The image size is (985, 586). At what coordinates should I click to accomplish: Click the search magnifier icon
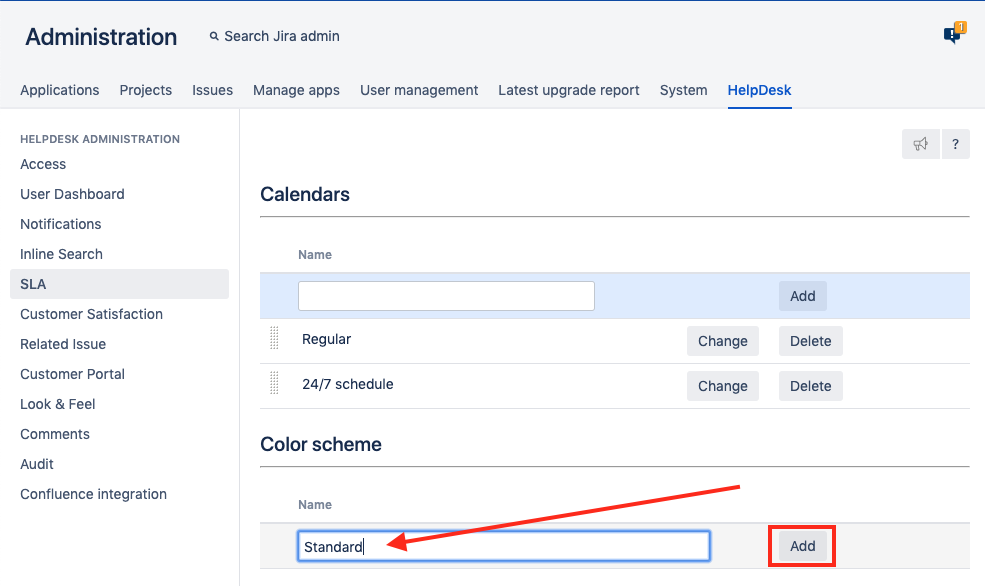point(214,36)
